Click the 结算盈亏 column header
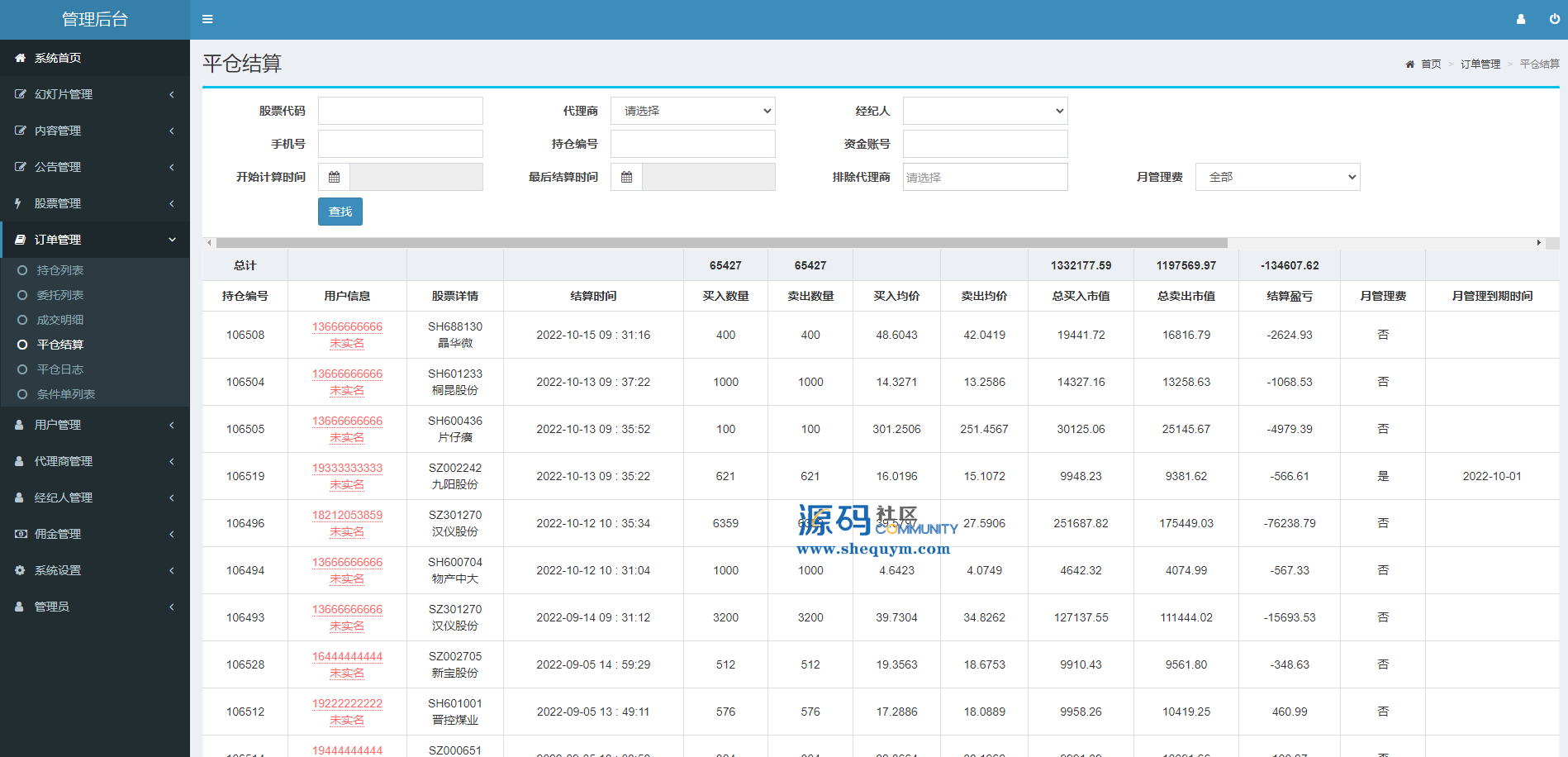This screenshot has width=1568, height=757. point(1290,296)
